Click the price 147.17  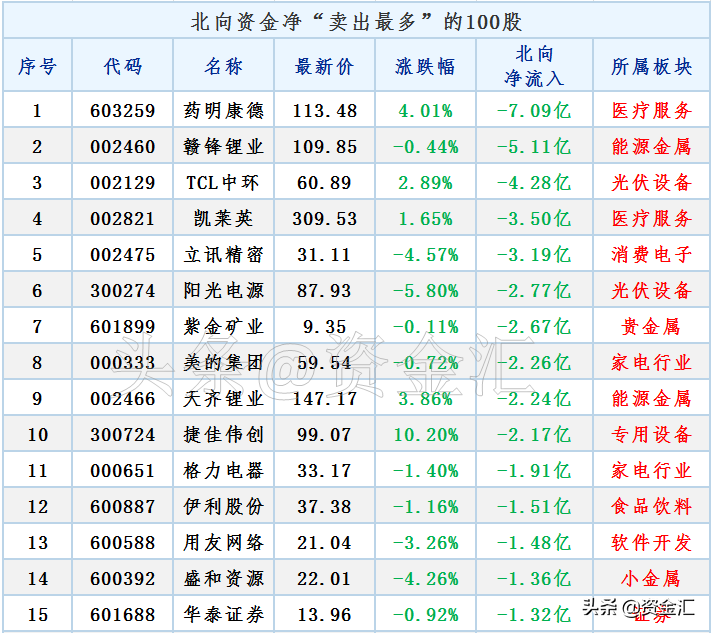tap(325, 399)
